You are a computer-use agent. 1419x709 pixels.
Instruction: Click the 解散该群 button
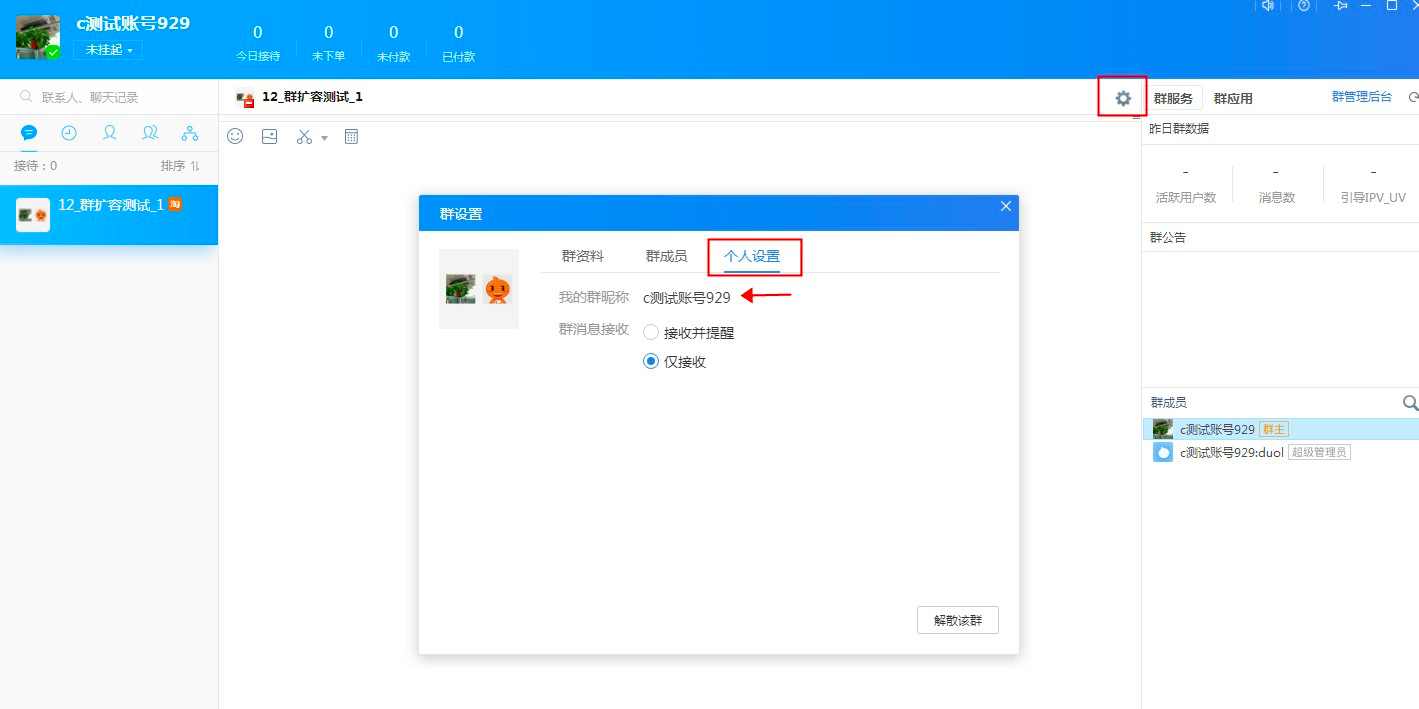point(956,620)
